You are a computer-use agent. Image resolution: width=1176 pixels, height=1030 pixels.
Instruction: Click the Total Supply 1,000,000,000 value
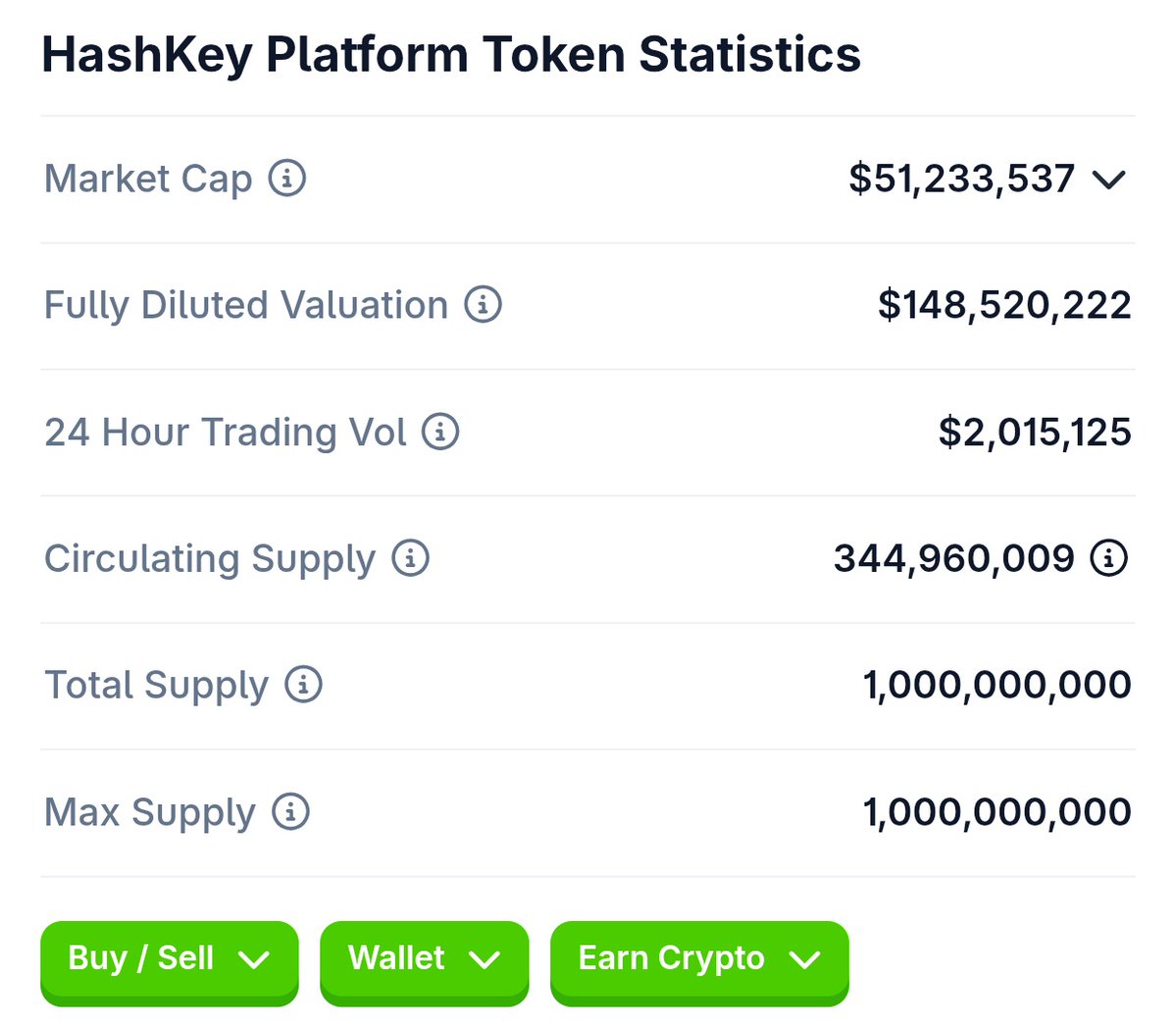(997, 685)
